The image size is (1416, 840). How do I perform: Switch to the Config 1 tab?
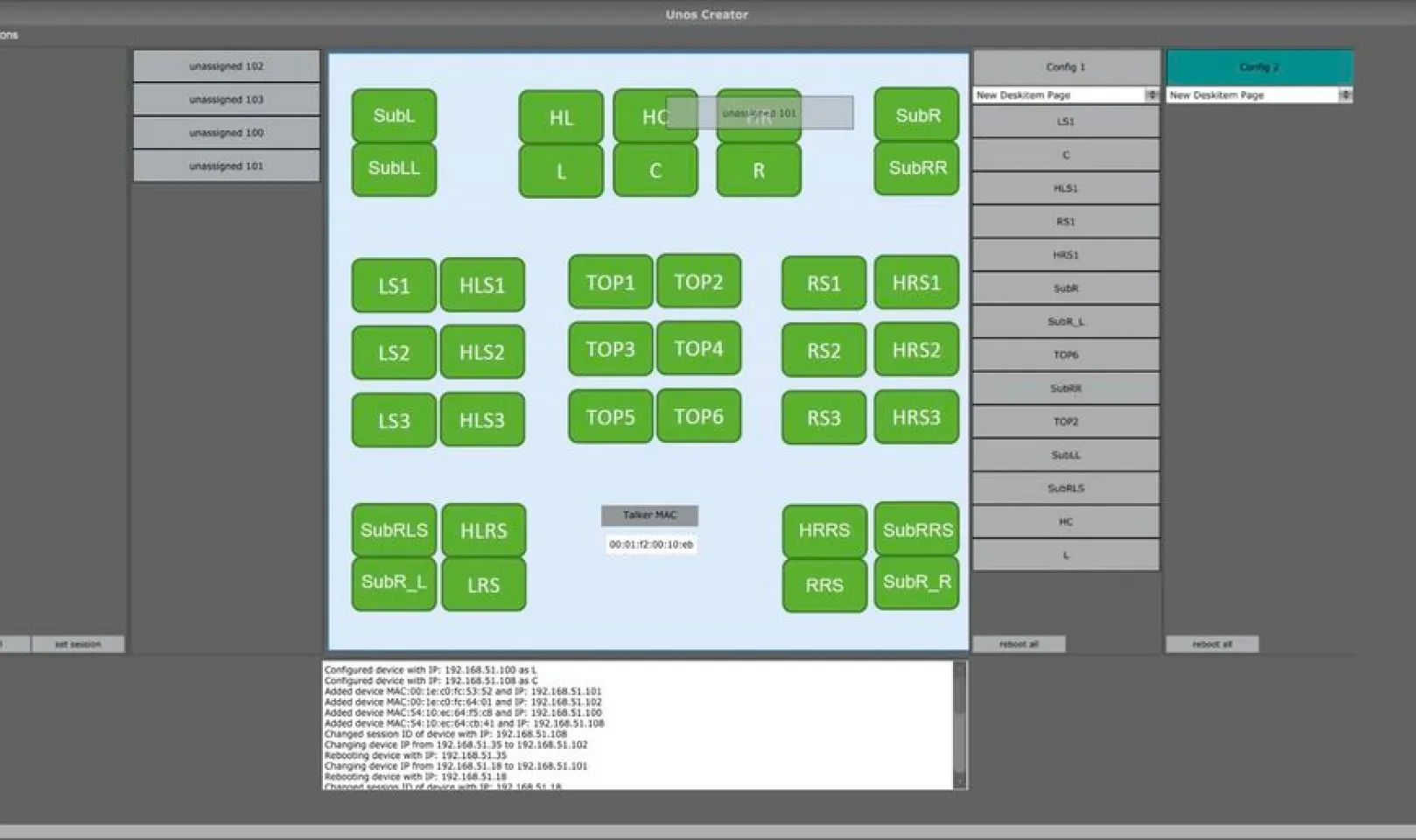point(1066,66)
